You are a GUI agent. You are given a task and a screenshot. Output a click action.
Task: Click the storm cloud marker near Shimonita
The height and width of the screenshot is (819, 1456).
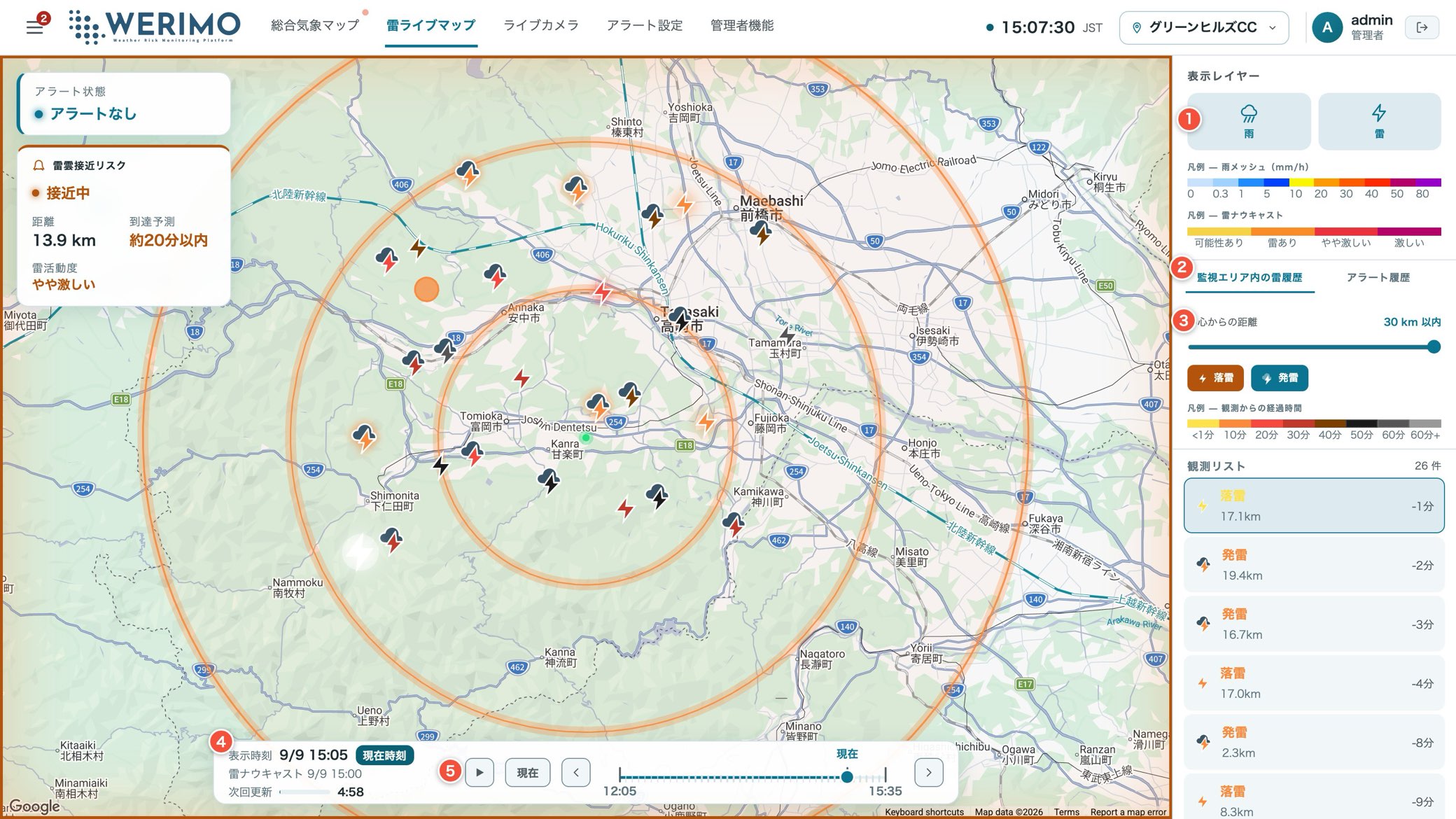[392, 539]
